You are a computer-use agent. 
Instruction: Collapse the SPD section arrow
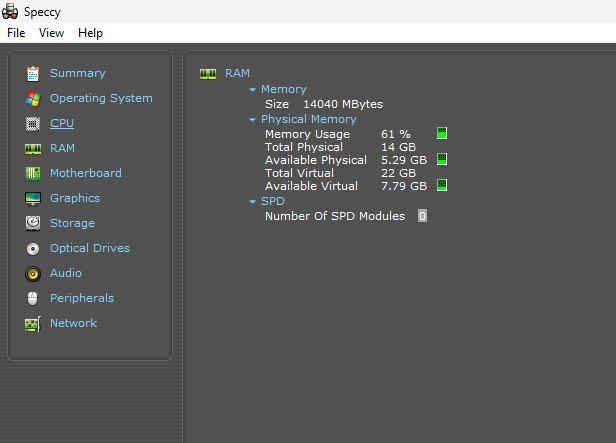point(252,202)
